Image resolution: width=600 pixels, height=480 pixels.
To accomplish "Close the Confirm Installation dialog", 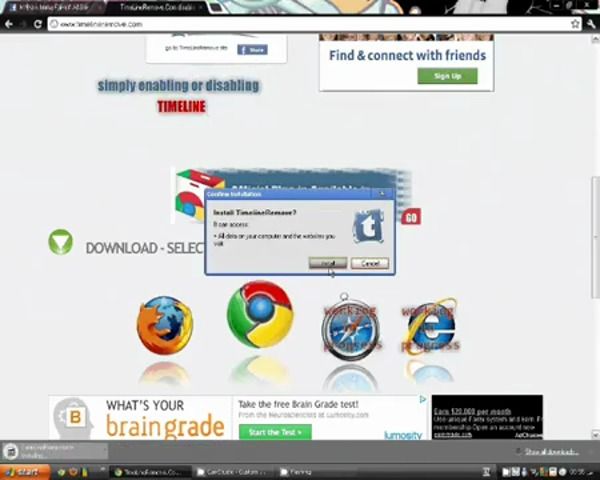I will (382, 194).
